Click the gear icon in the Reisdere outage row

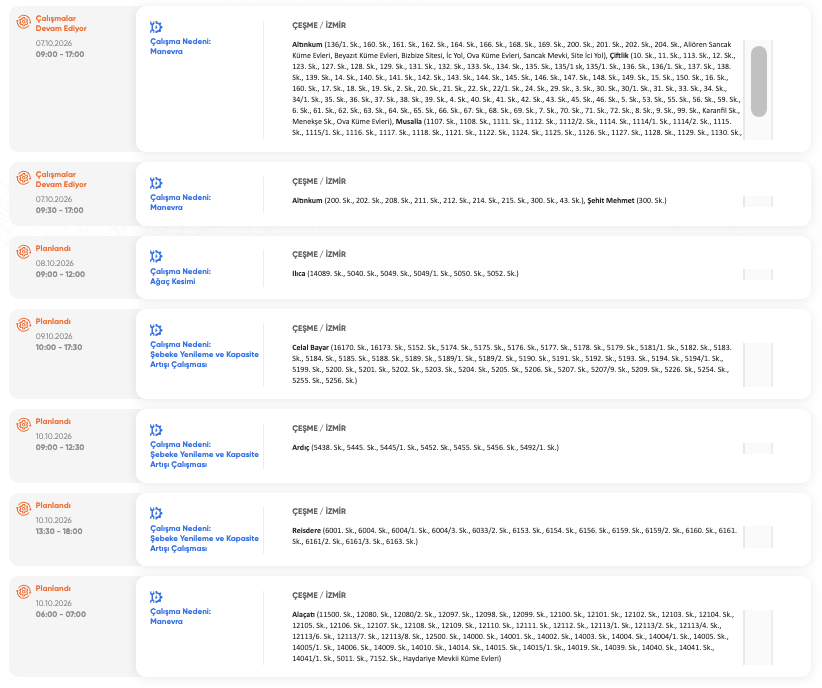tap(156, 513)
